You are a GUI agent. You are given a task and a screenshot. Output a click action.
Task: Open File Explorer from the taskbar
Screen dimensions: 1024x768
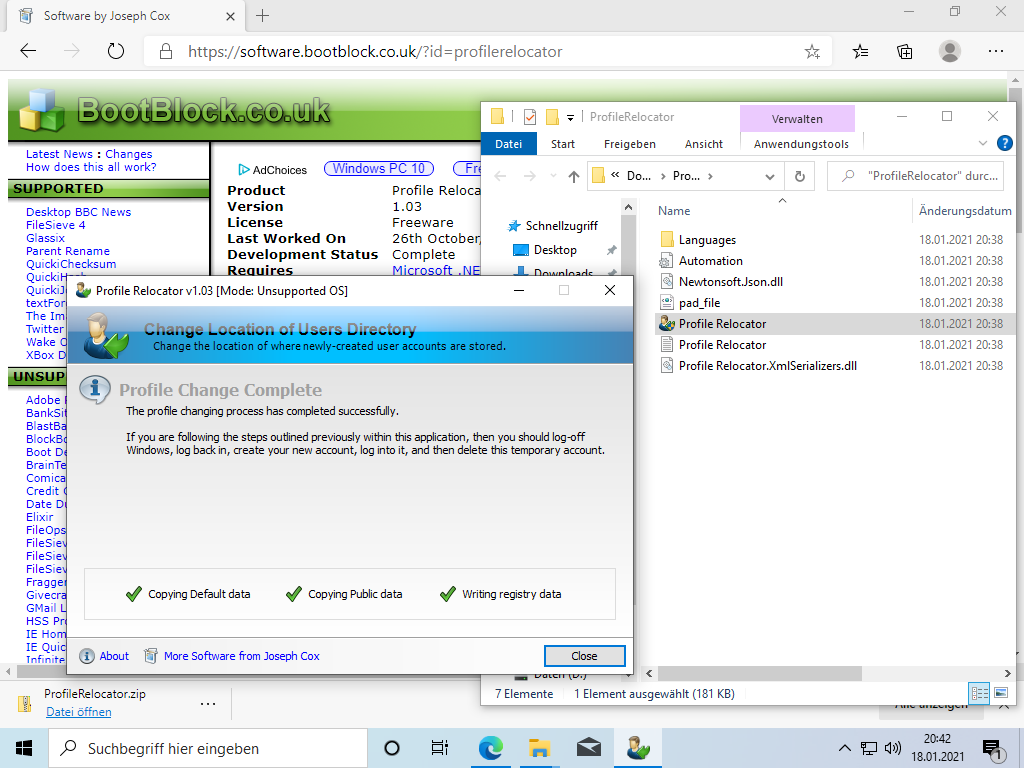pyautogui.click(x=539, y=748)
